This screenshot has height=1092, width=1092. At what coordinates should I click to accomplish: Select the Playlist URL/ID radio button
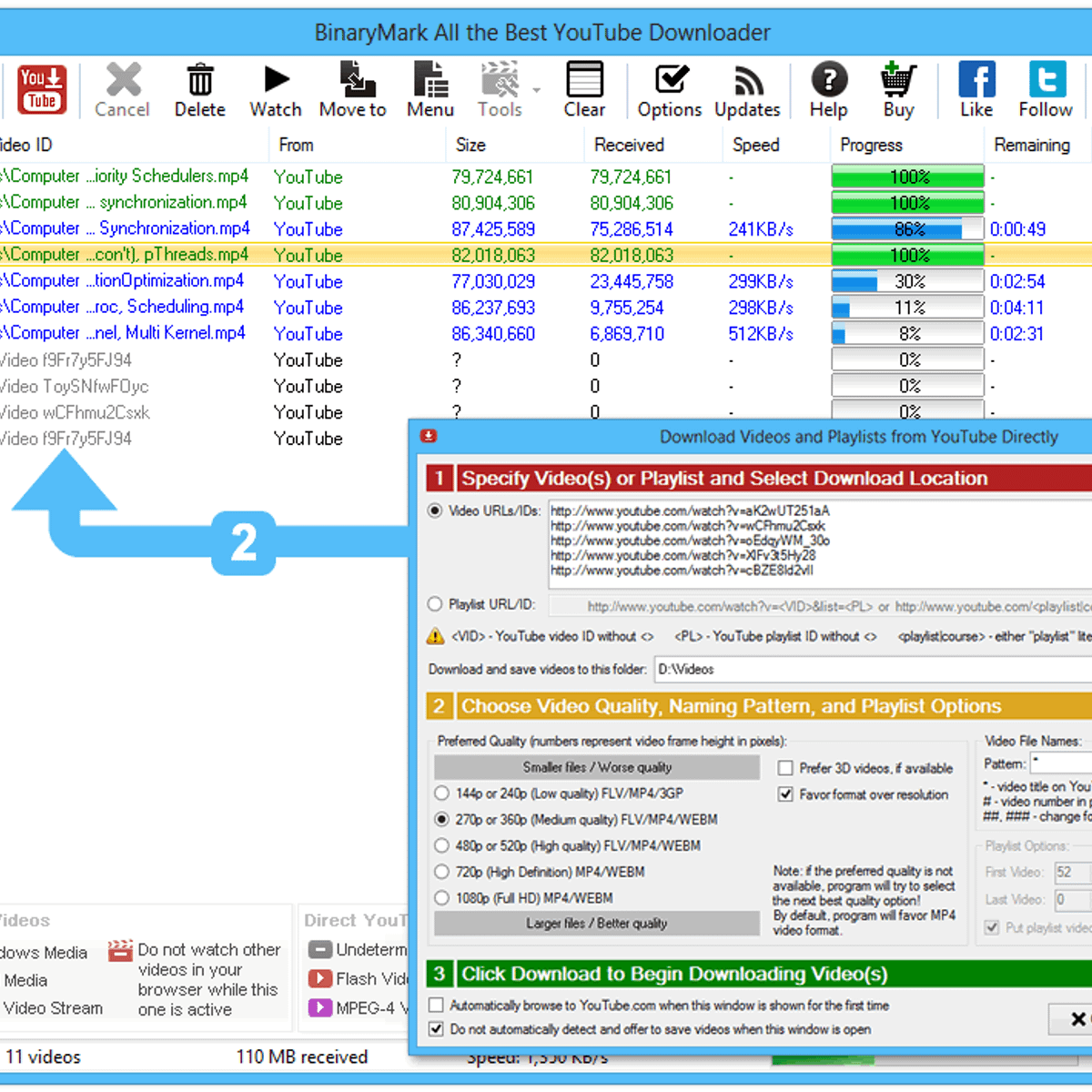coord(436,604)
